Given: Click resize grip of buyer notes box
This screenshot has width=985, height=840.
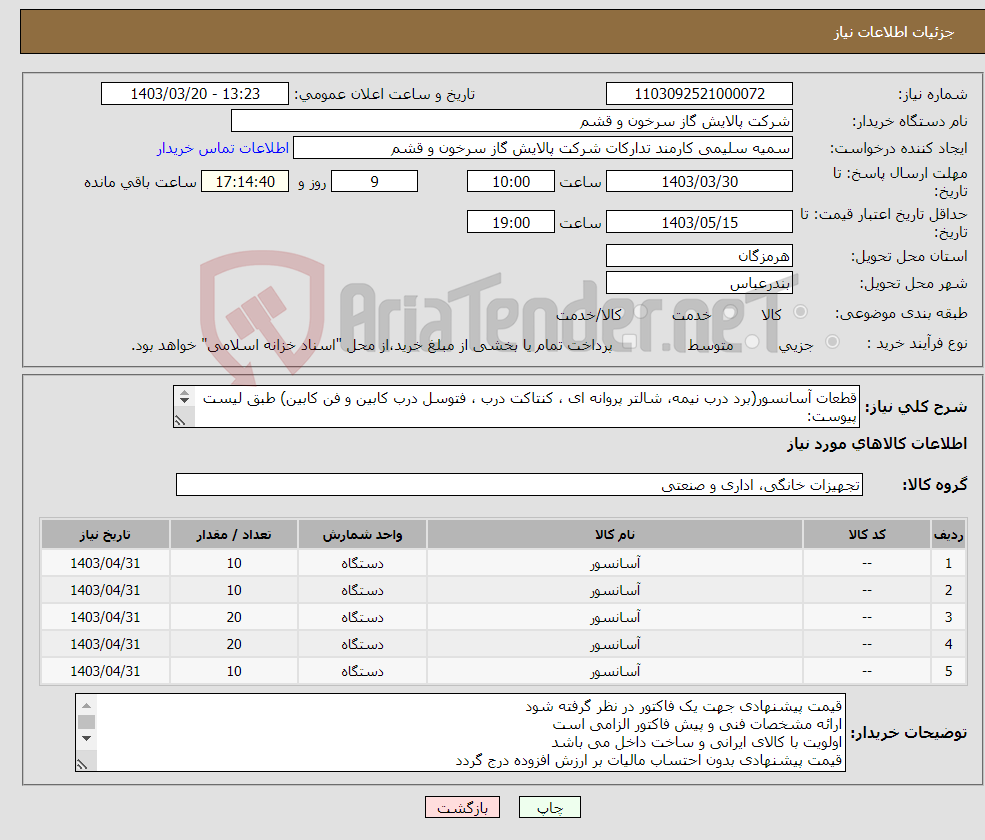Looking at the screenshot, I should click(x=82, y=764).
